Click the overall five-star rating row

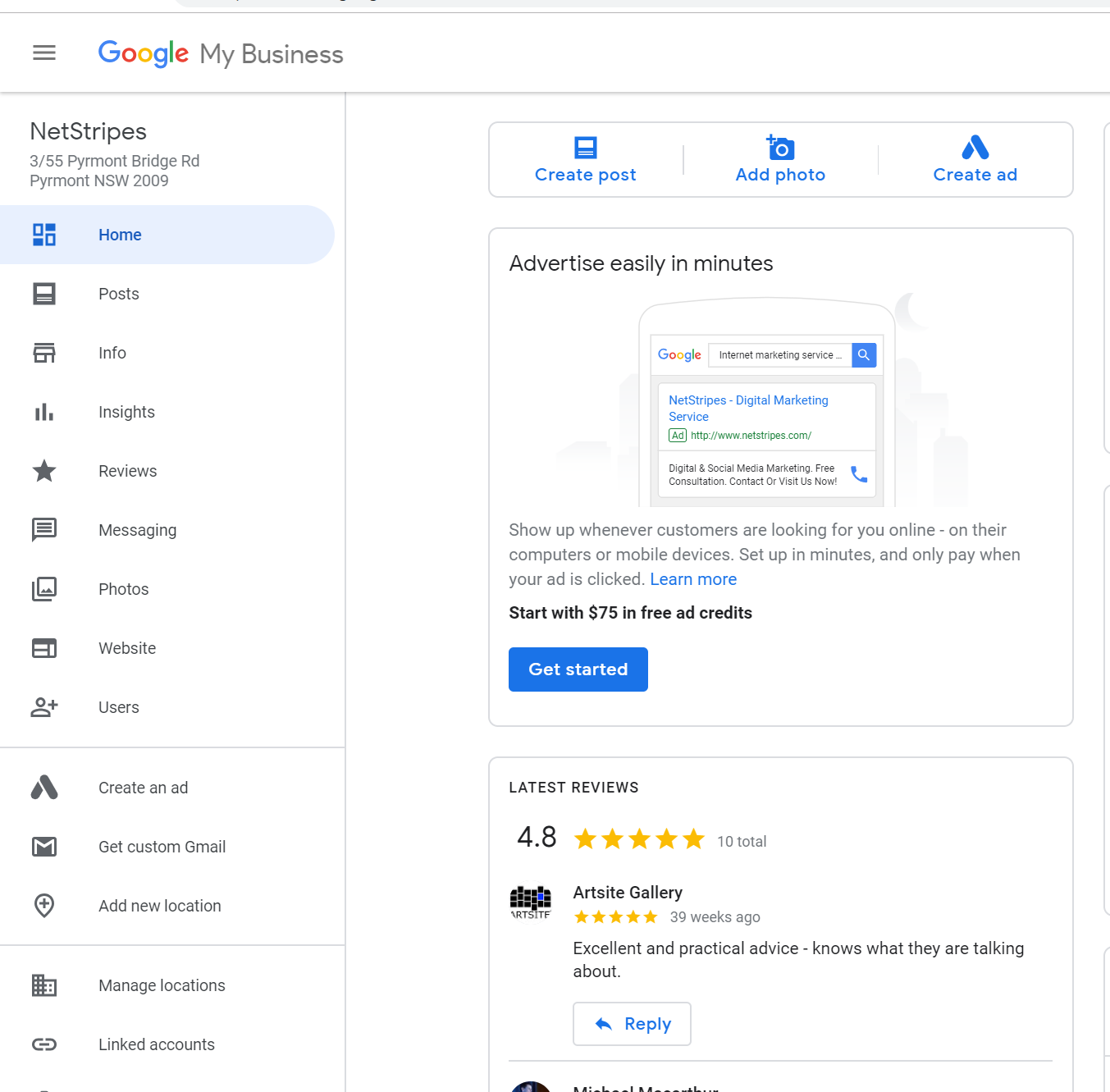[639, 839]
